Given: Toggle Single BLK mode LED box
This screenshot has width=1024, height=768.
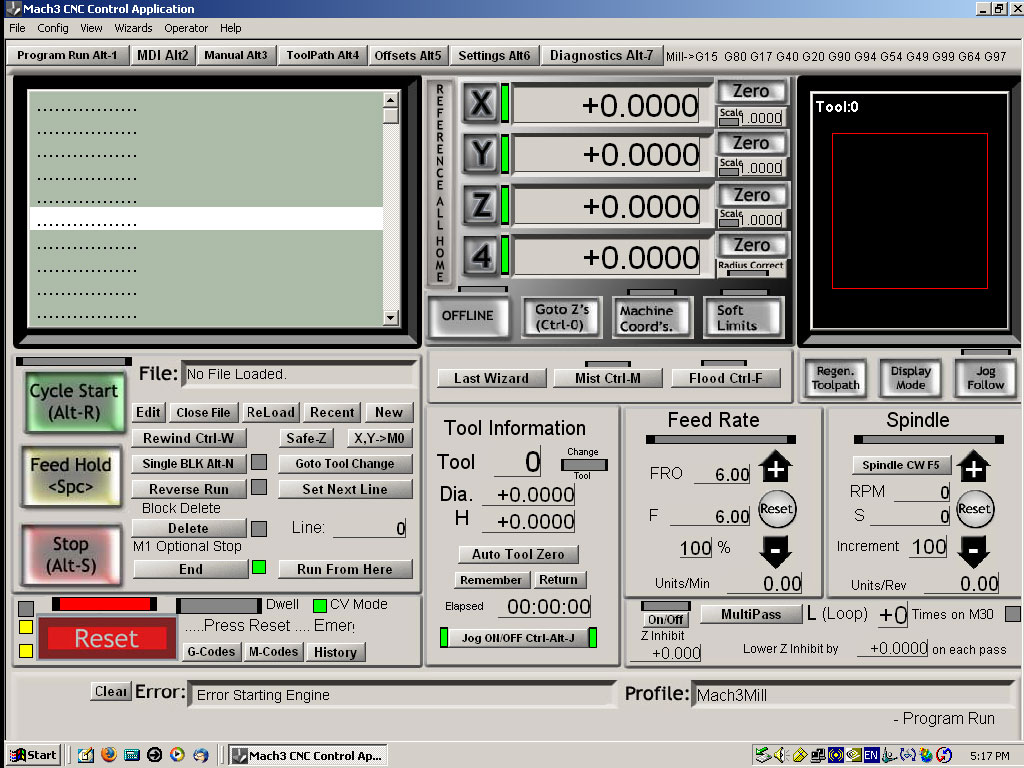Looking at the screenshot, I should [259, 462].
